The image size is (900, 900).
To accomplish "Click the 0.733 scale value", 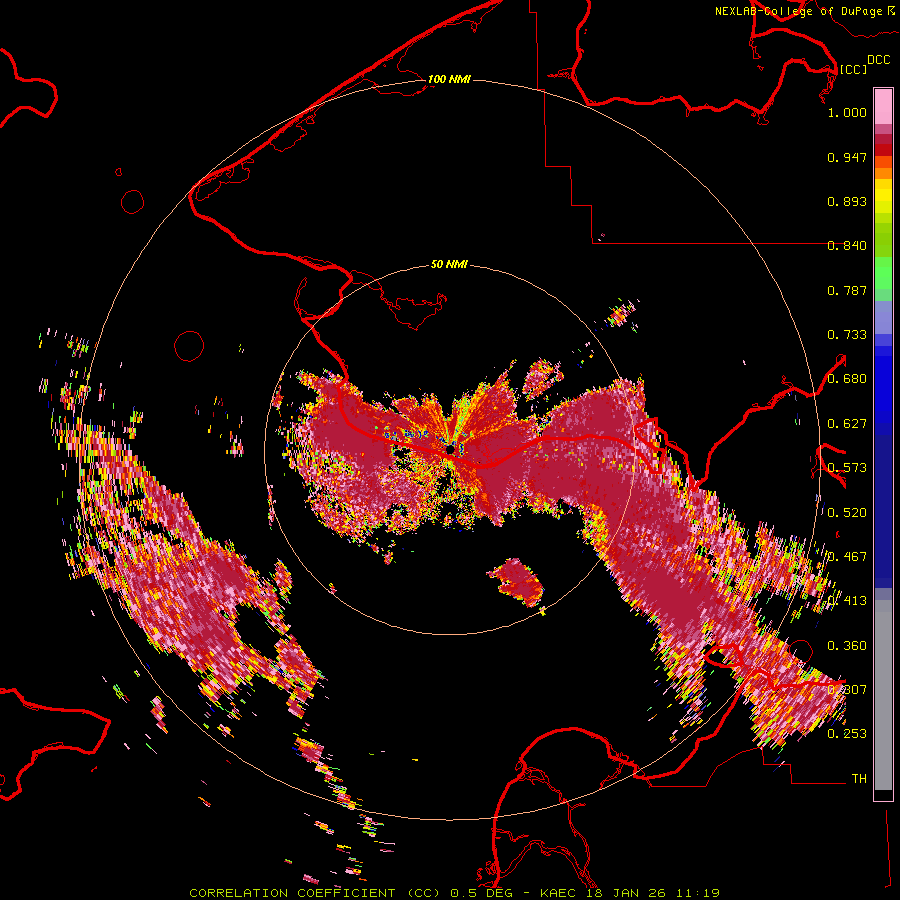I will pyautogui.click(x=847, y=335).
